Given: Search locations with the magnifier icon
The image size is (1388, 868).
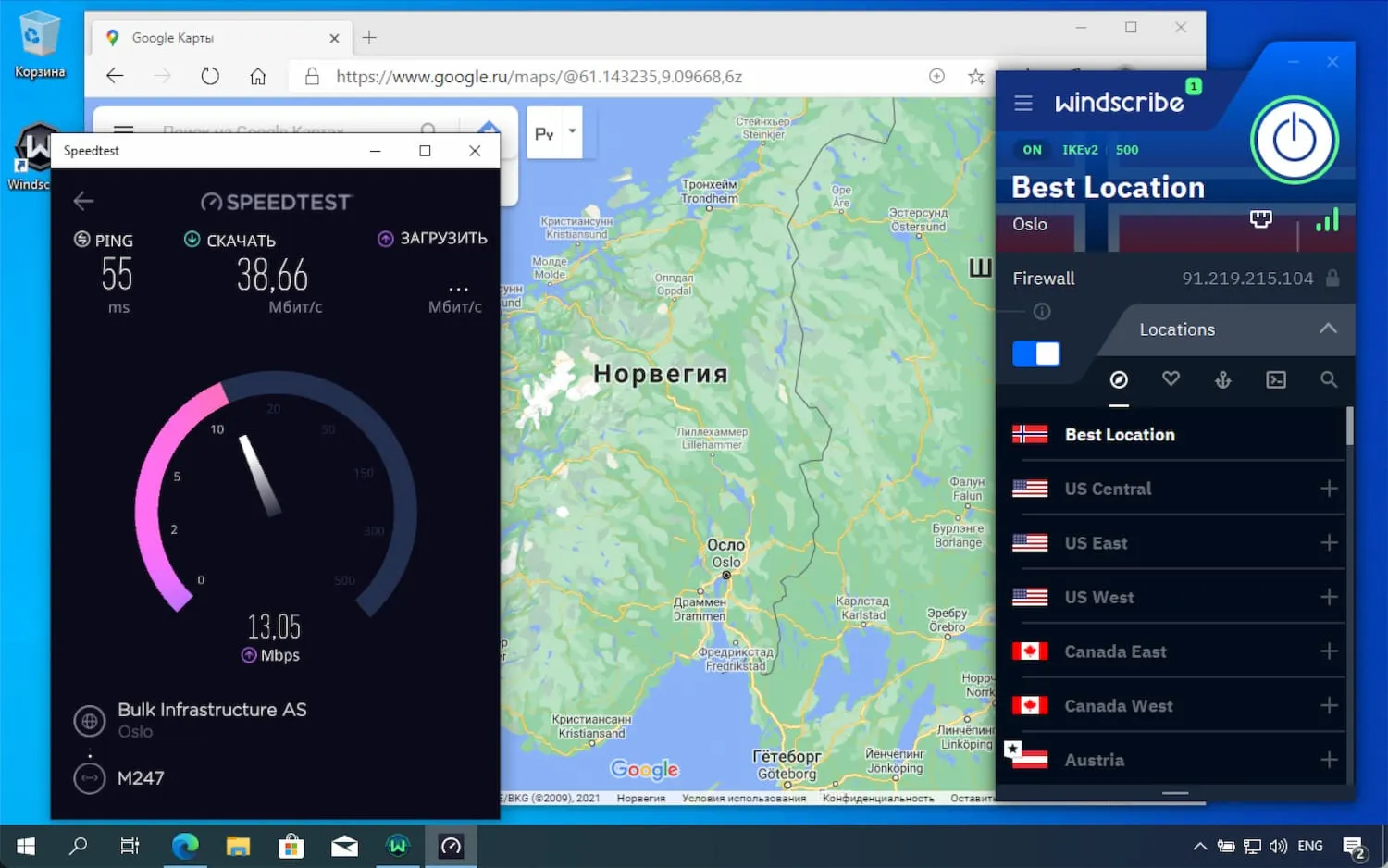Looking at the screenshot, I should [1329, 379].
